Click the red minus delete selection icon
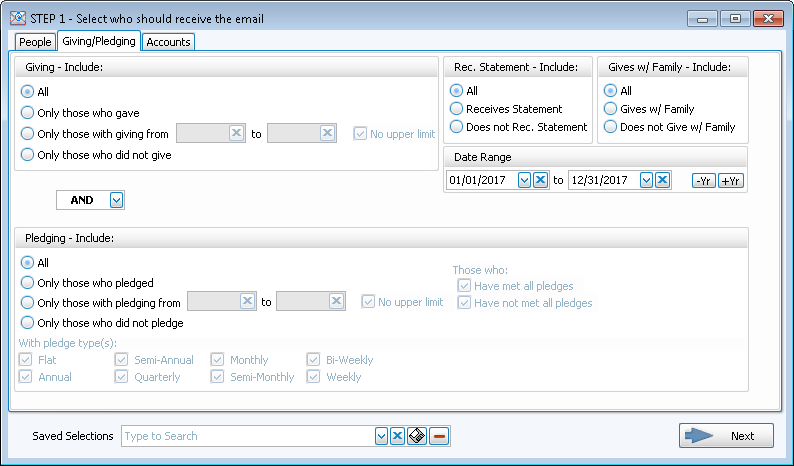794x466 pixels. pos(439,436)
